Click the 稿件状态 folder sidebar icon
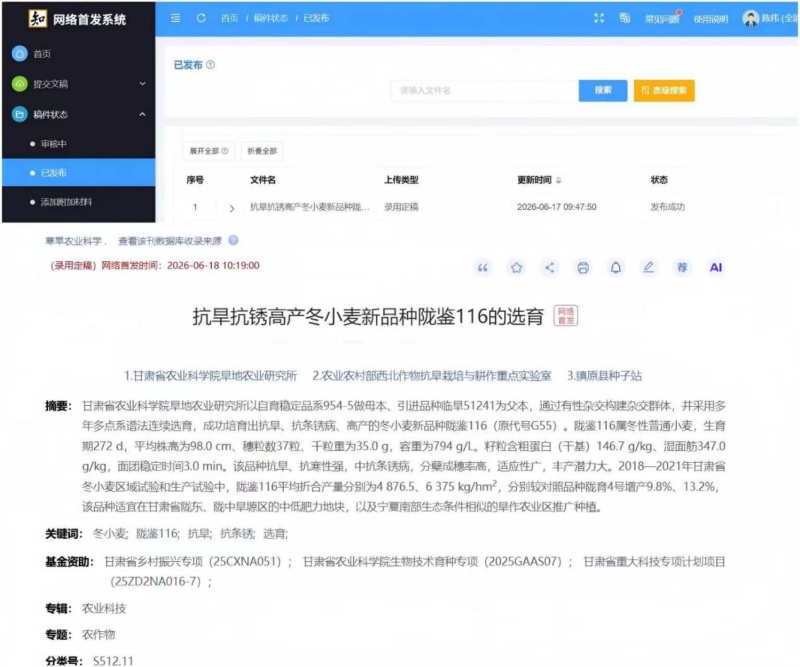This screenshot has width=800, height=667. [19, 114]
